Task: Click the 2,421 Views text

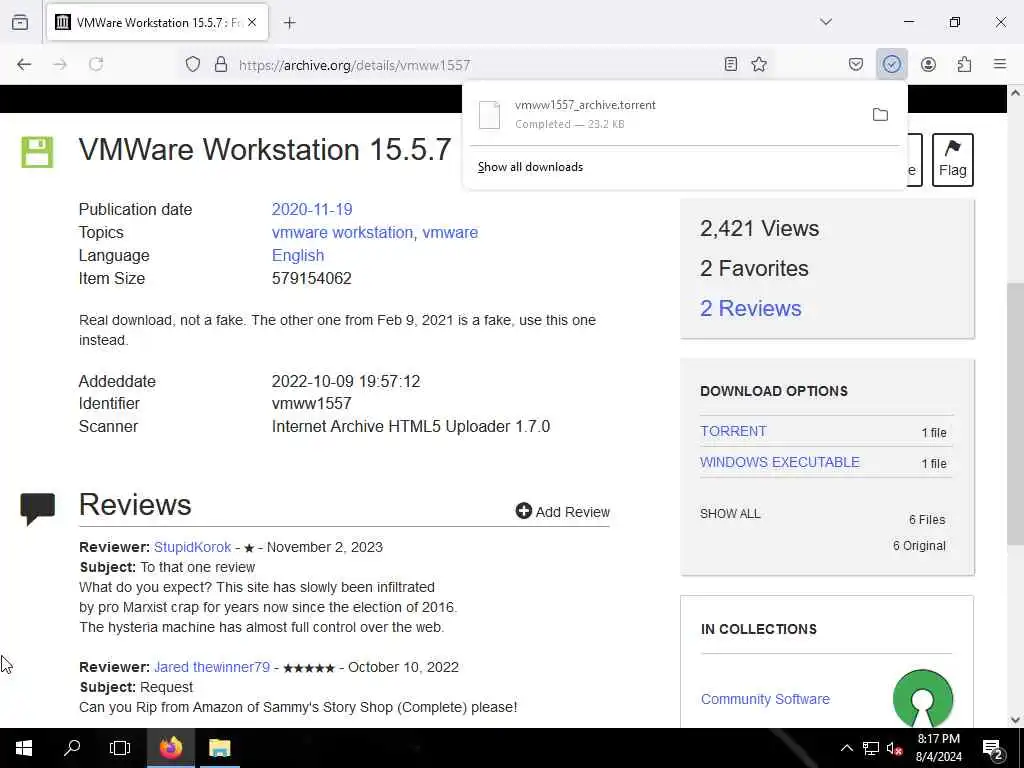Action: point(760,229)
